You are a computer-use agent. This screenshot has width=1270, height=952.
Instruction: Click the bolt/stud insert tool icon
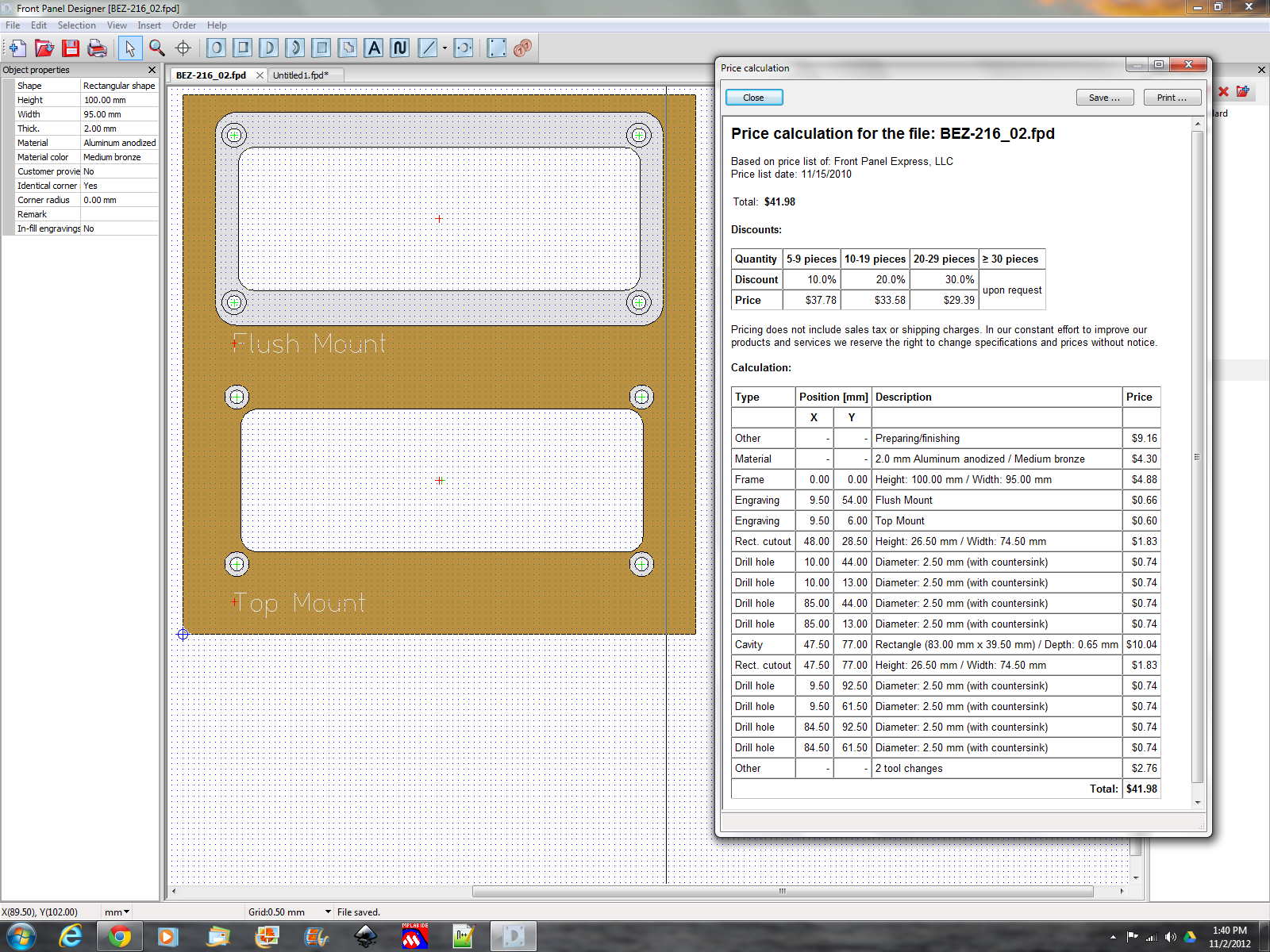[464, 48]
